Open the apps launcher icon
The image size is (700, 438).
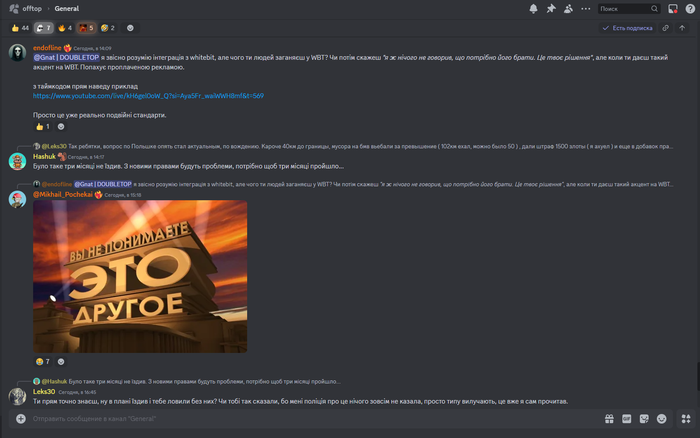[x=686, y=419]
